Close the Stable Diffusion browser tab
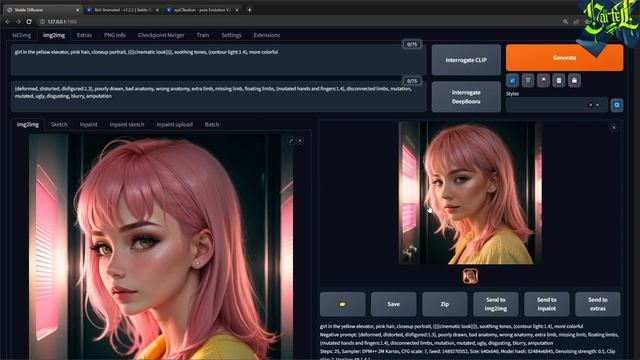The height and width of the screenshot is (360, 640). click(x=78, y=10)
